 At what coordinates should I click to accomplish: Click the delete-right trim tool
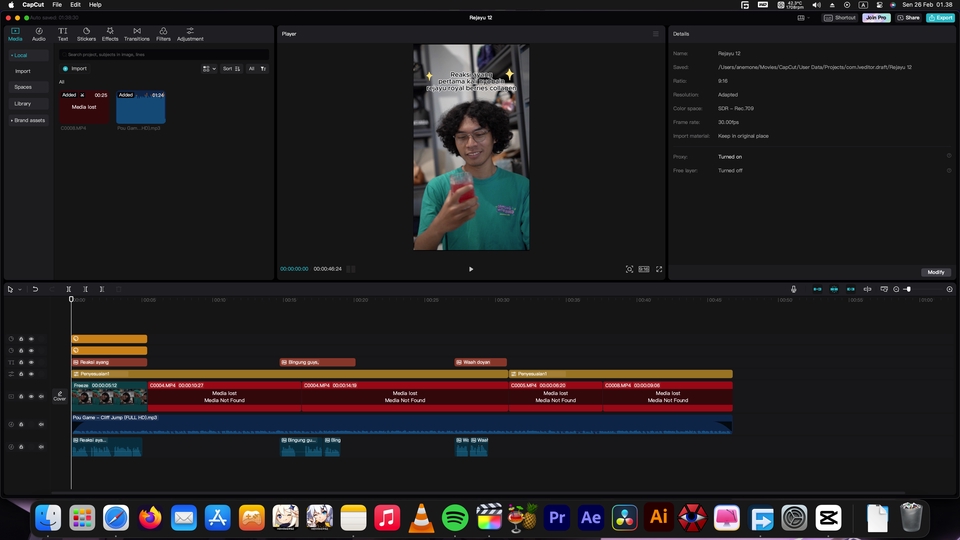pos(102,289)
